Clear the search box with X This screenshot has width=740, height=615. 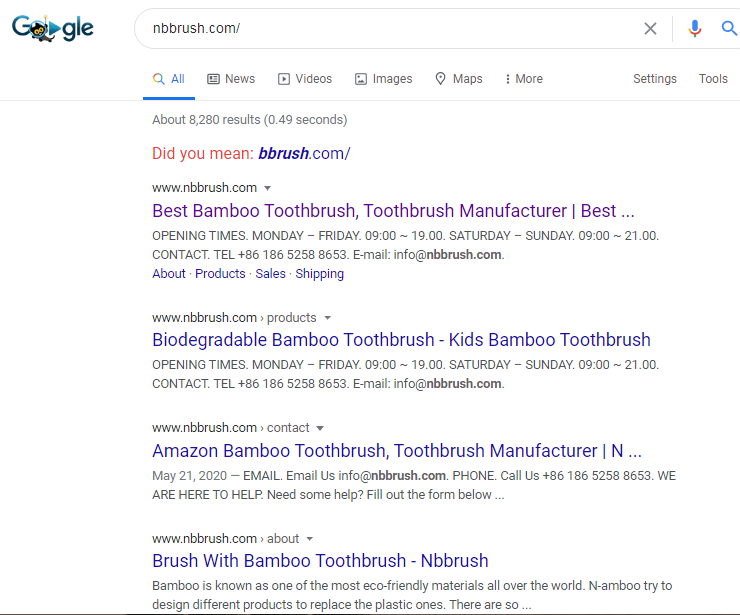650,28
